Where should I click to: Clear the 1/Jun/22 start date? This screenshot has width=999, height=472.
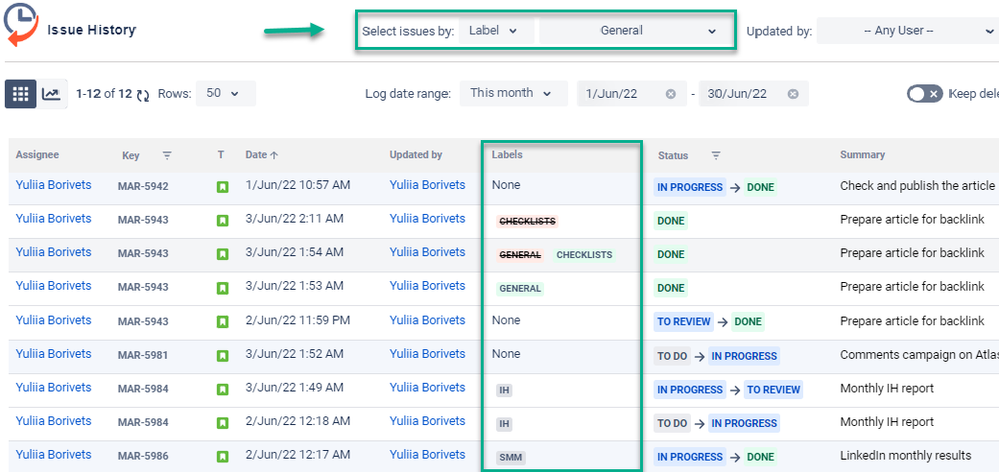(x=670, y=94)
